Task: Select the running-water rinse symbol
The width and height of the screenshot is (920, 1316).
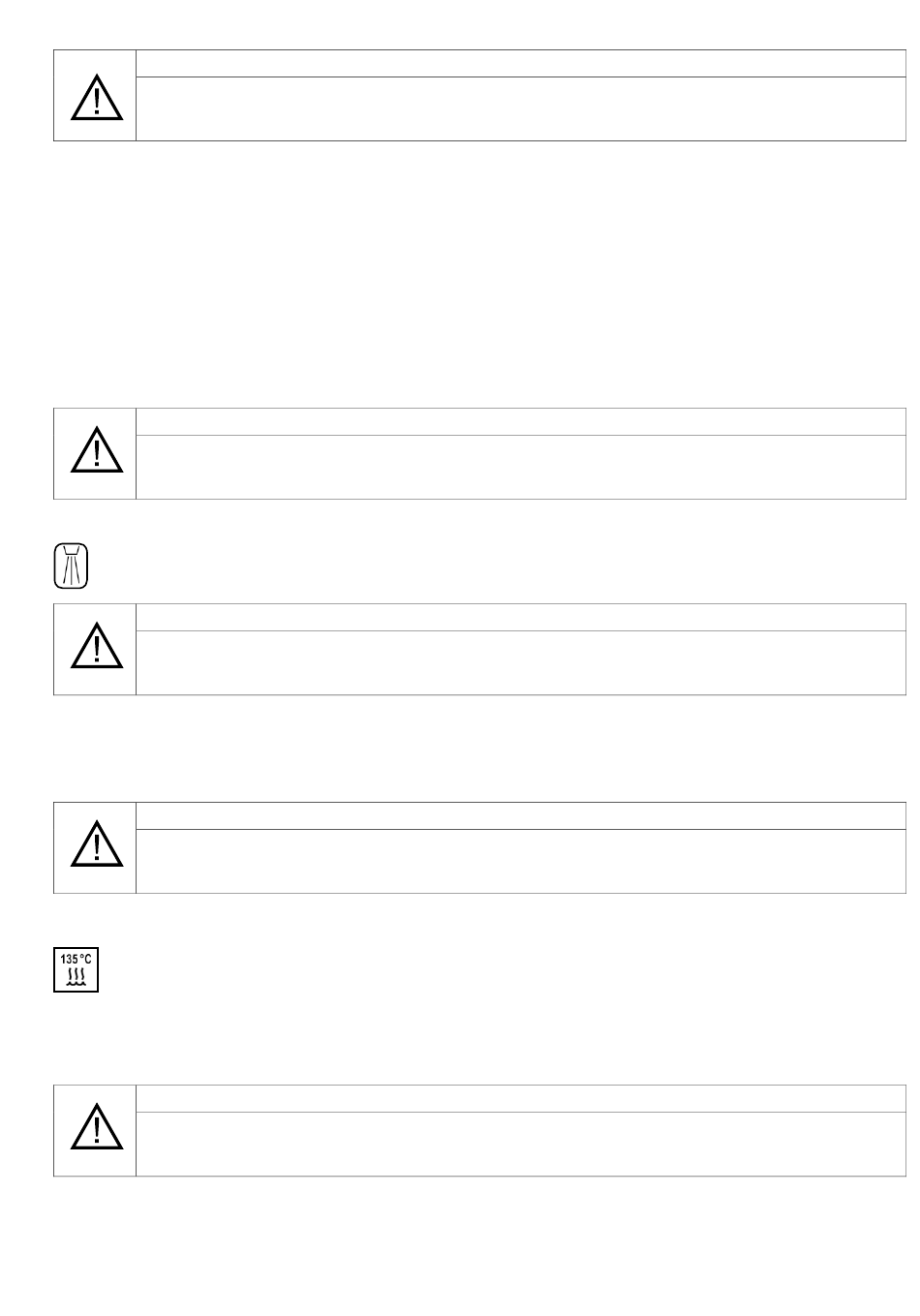Action: click(71, 565)
